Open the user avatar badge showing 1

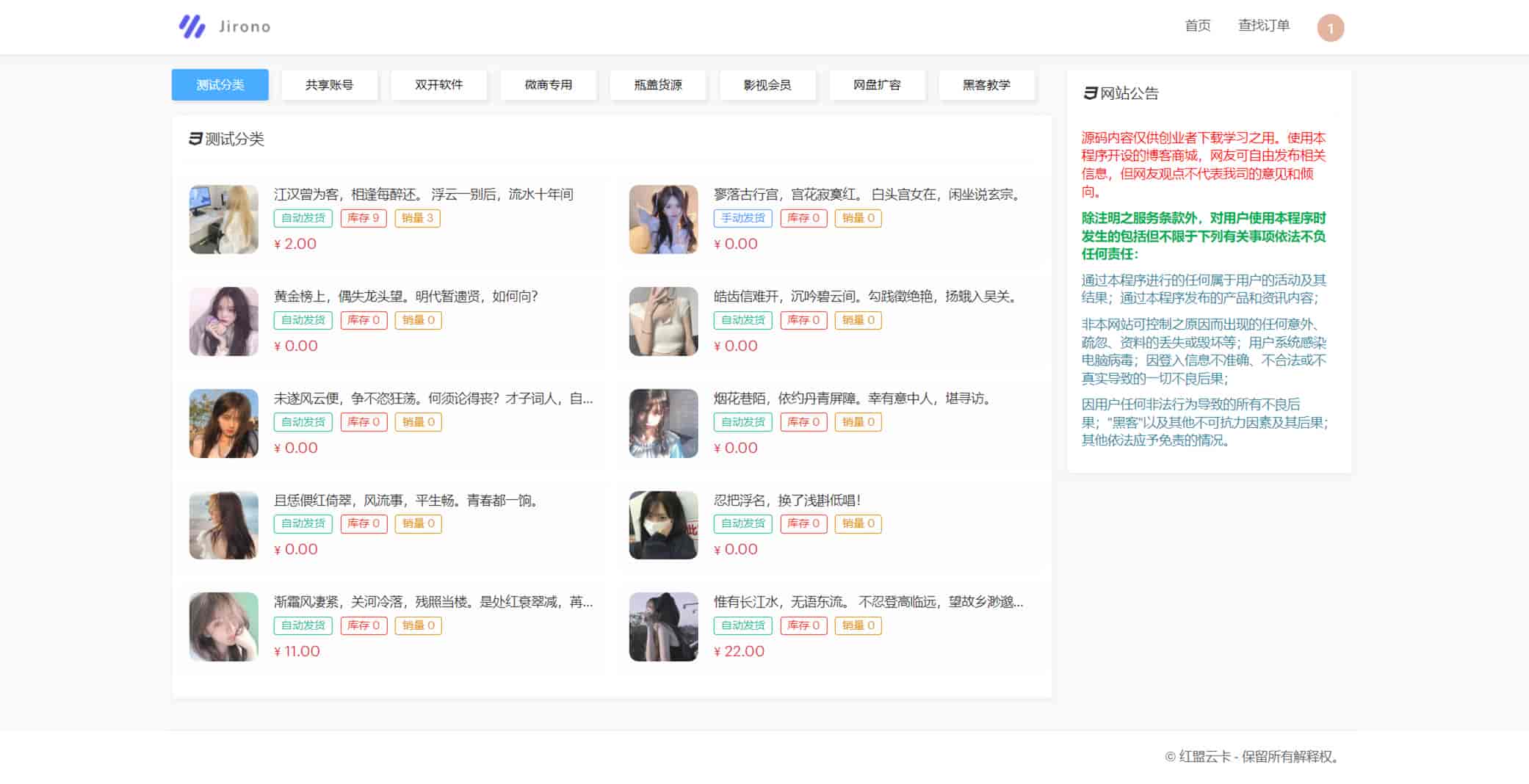1330,28
